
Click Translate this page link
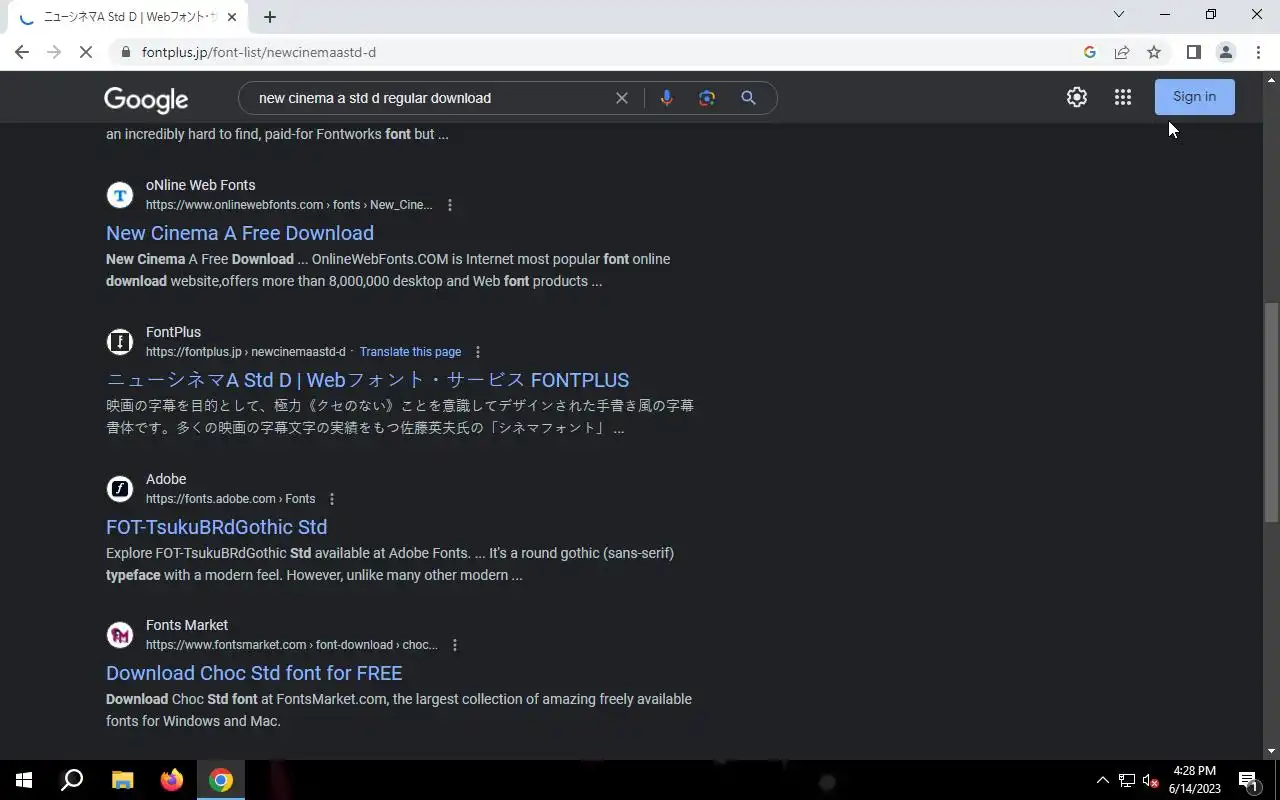pyautogui.click(x=410, y=352)
